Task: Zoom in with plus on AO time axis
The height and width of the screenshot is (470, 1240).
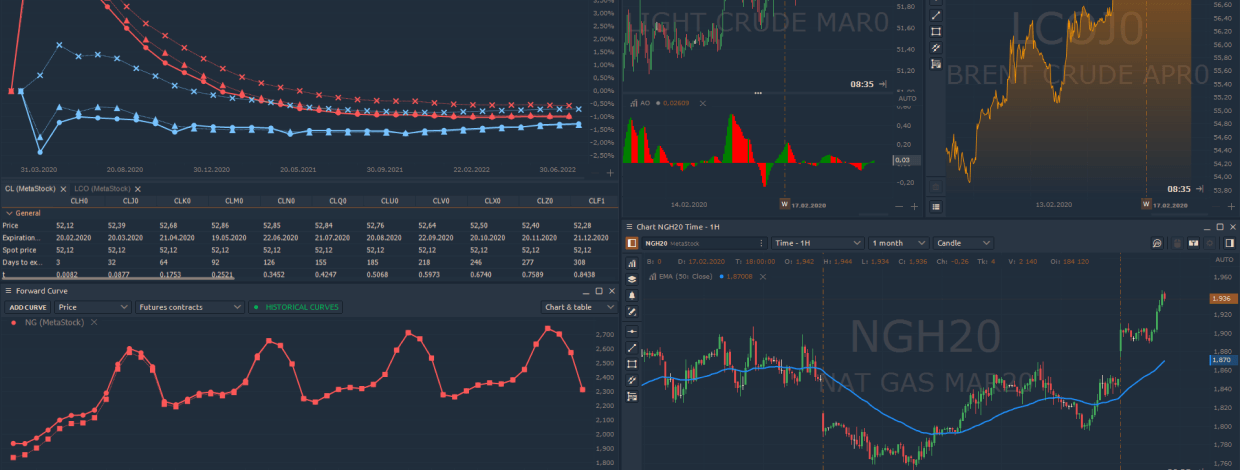Action: [914, 206]
